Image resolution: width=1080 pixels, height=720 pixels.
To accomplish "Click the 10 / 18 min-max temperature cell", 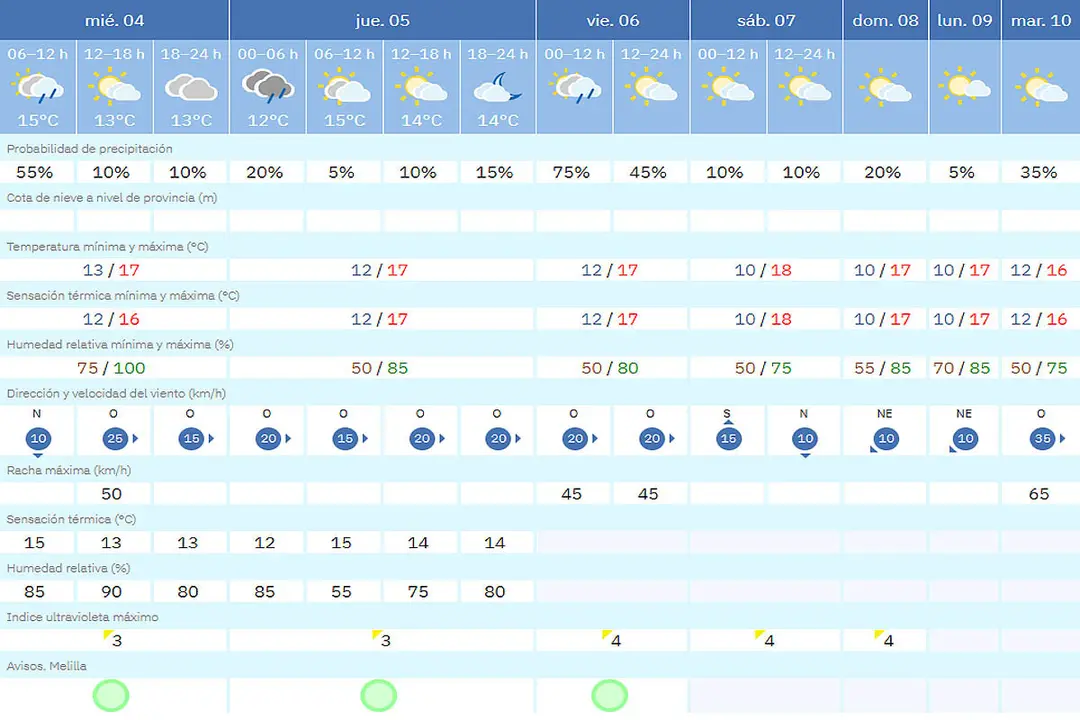I will (763, 270).
